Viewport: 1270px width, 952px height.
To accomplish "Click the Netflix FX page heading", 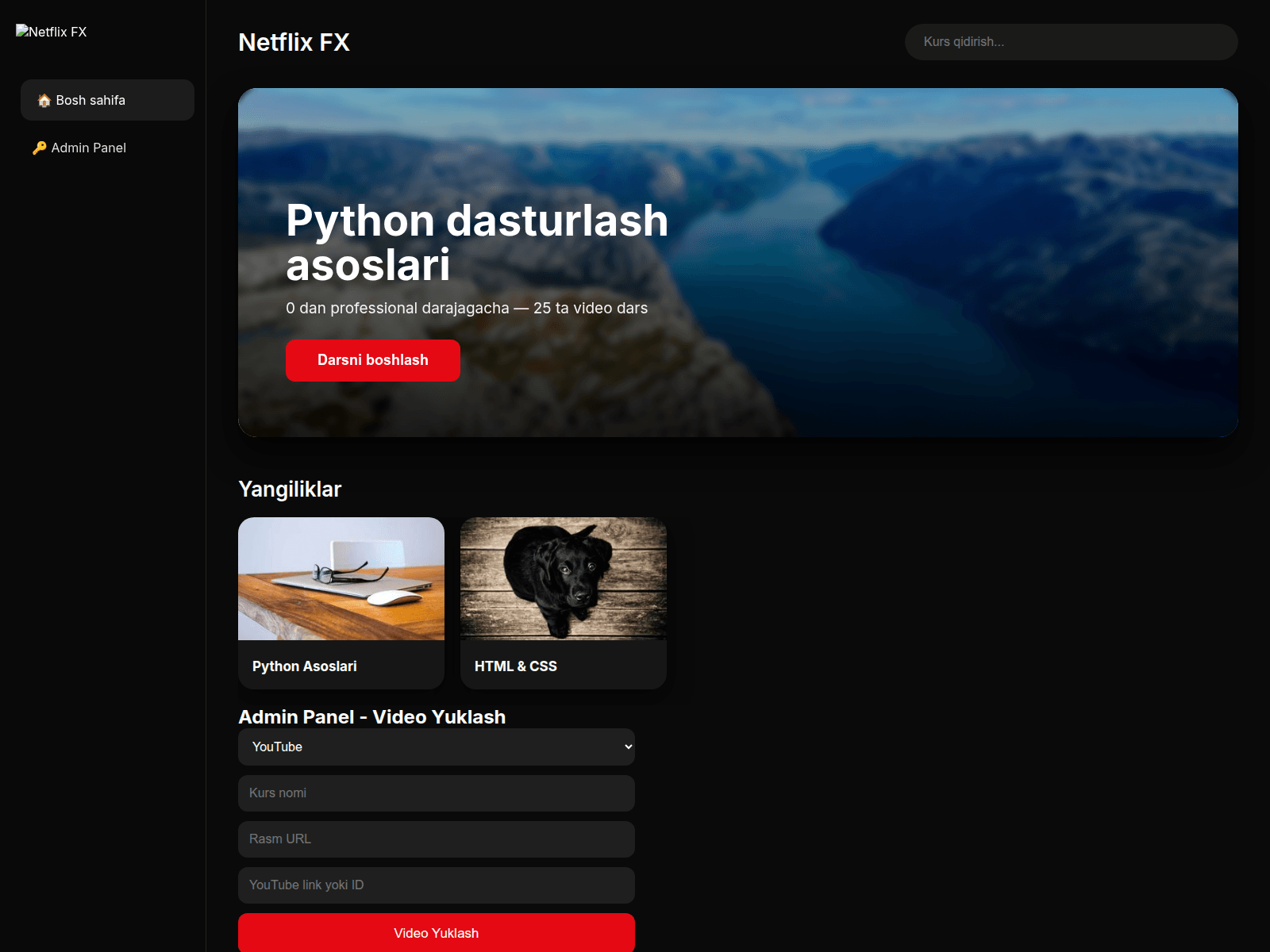I will [294, 43].
